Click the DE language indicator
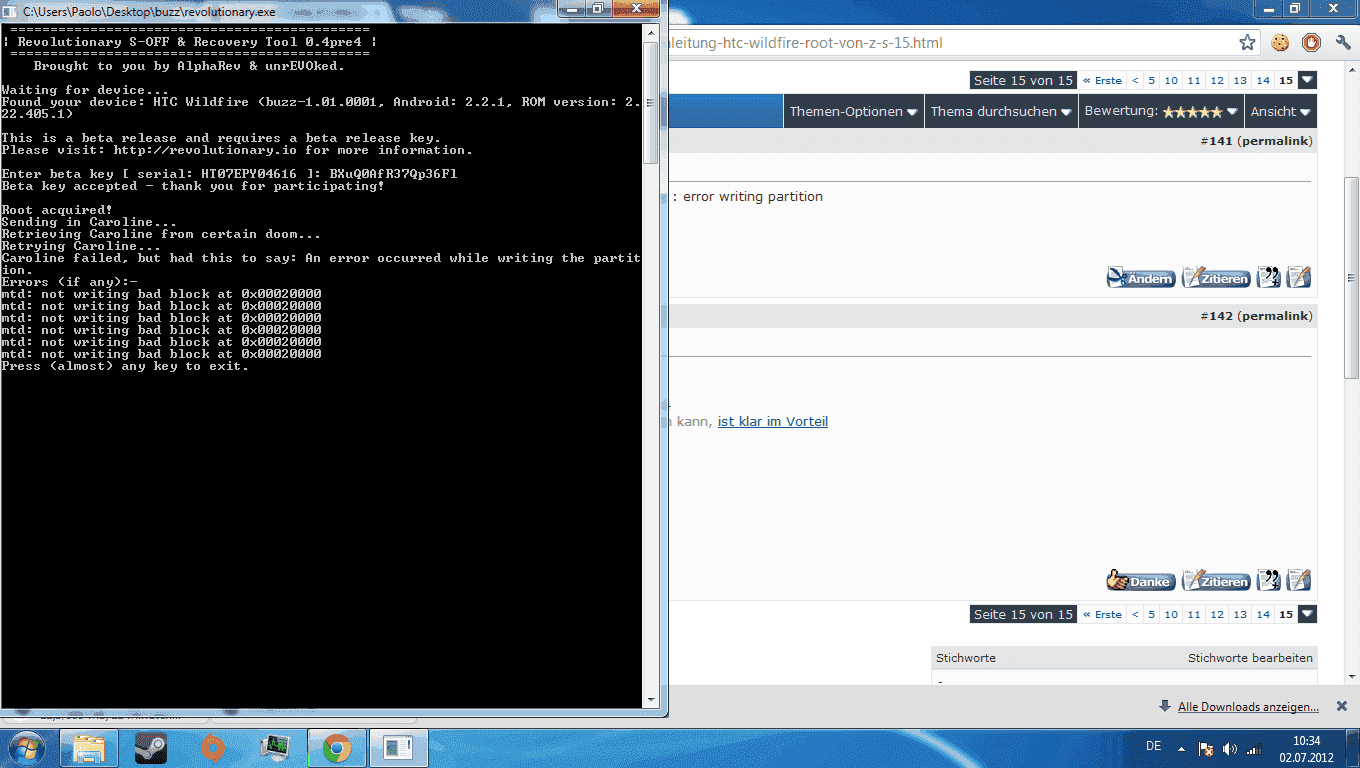Screen dimensions: 1360x768 pyautogui.click(x=1153, y=746)
